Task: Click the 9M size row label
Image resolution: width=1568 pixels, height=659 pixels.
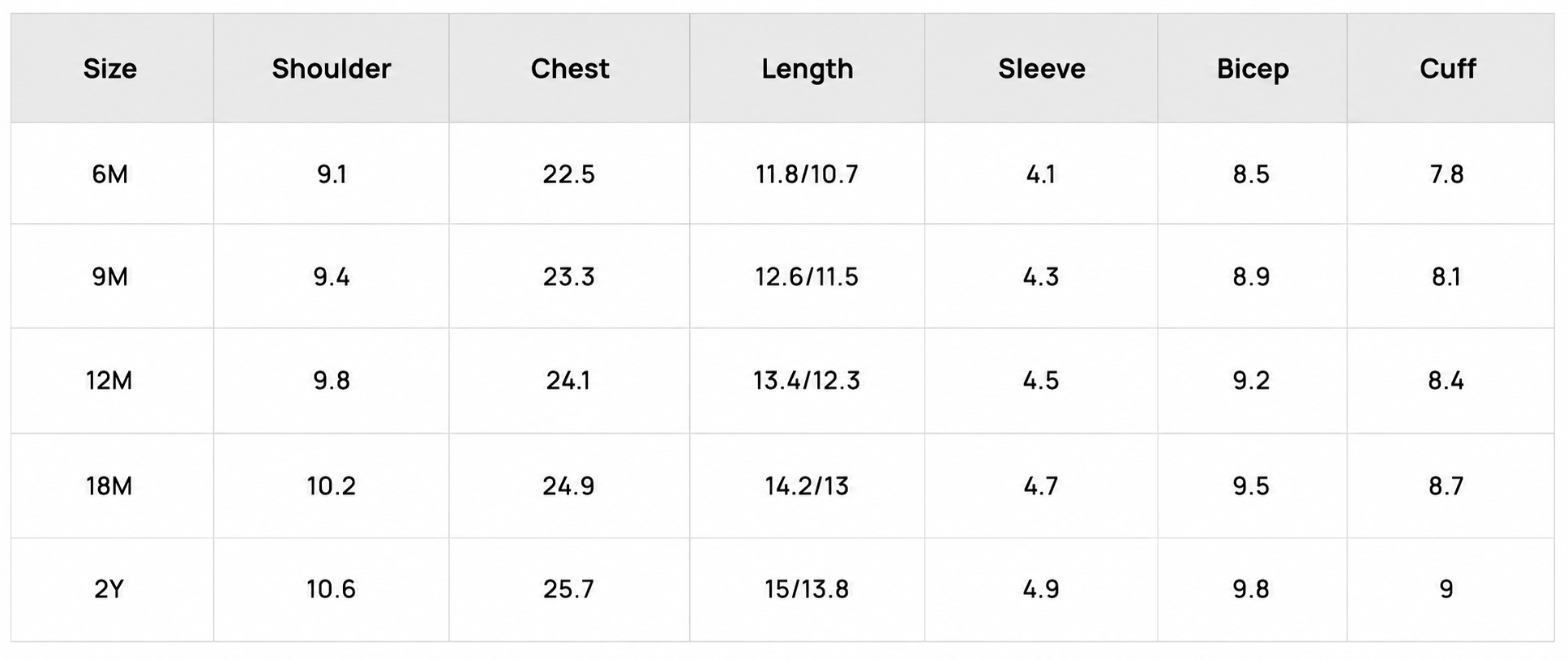Action: coord(109,277)
